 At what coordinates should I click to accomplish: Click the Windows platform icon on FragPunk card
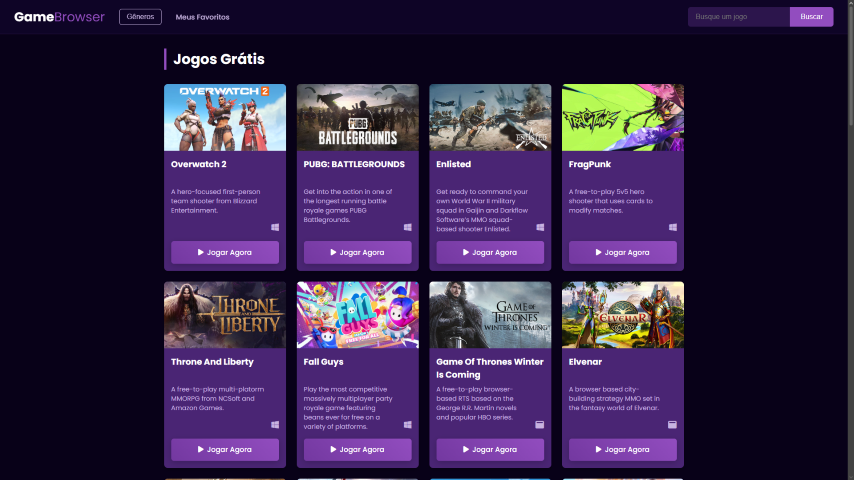[673, 227]
